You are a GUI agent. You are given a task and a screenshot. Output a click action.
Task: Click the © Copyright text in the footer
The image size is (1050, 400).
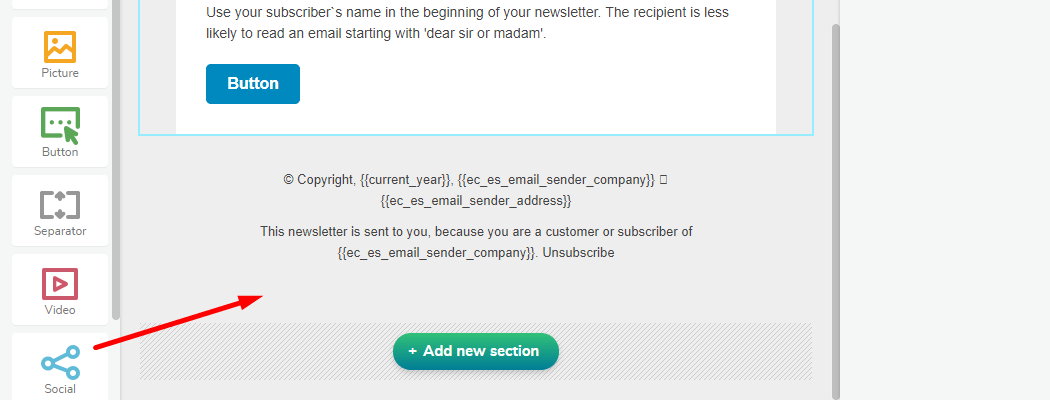(x=318, y=180)
